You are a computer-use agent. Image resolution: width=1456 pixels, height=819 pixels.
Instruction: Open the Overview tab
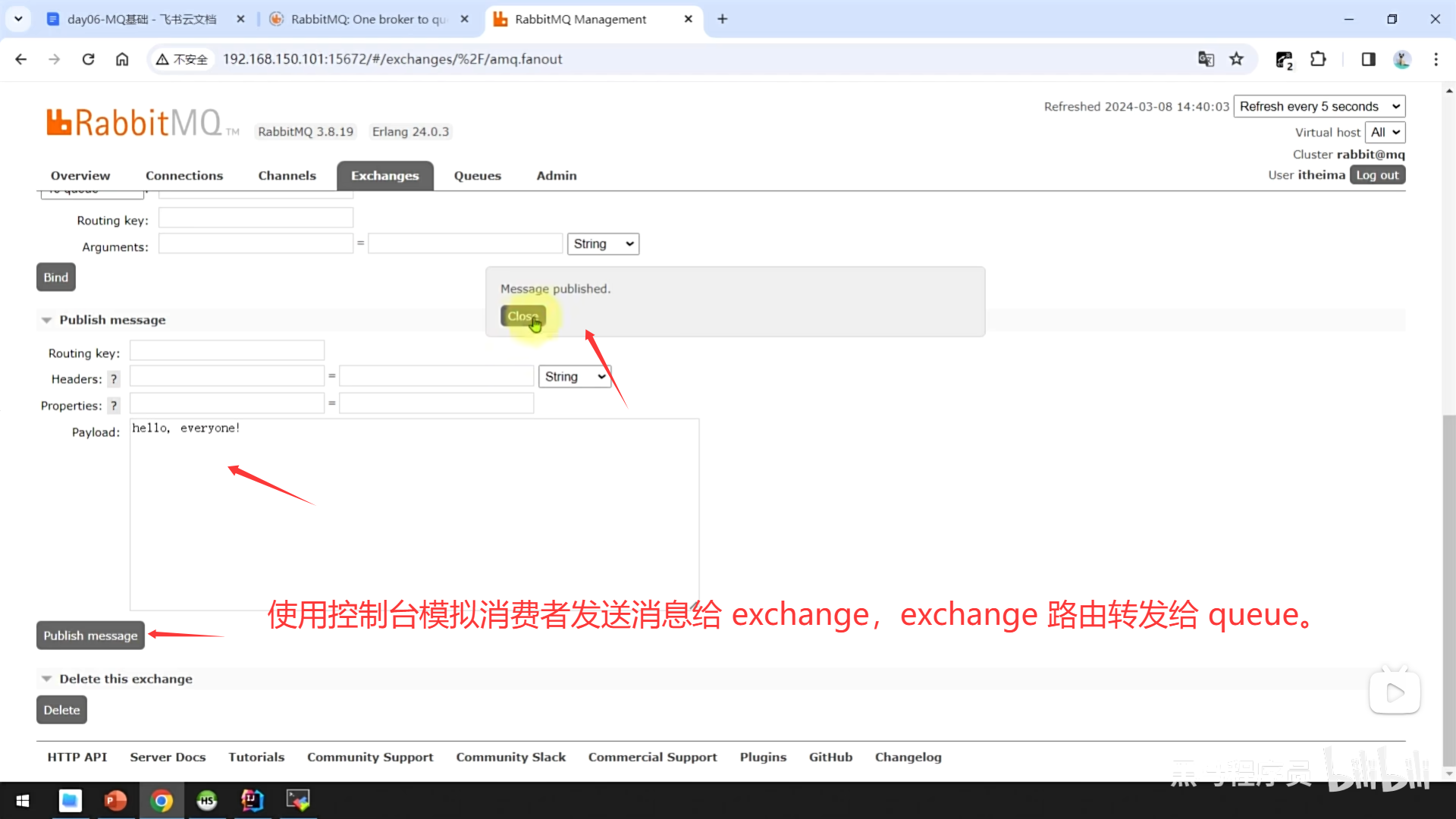(x=80, y=175)
